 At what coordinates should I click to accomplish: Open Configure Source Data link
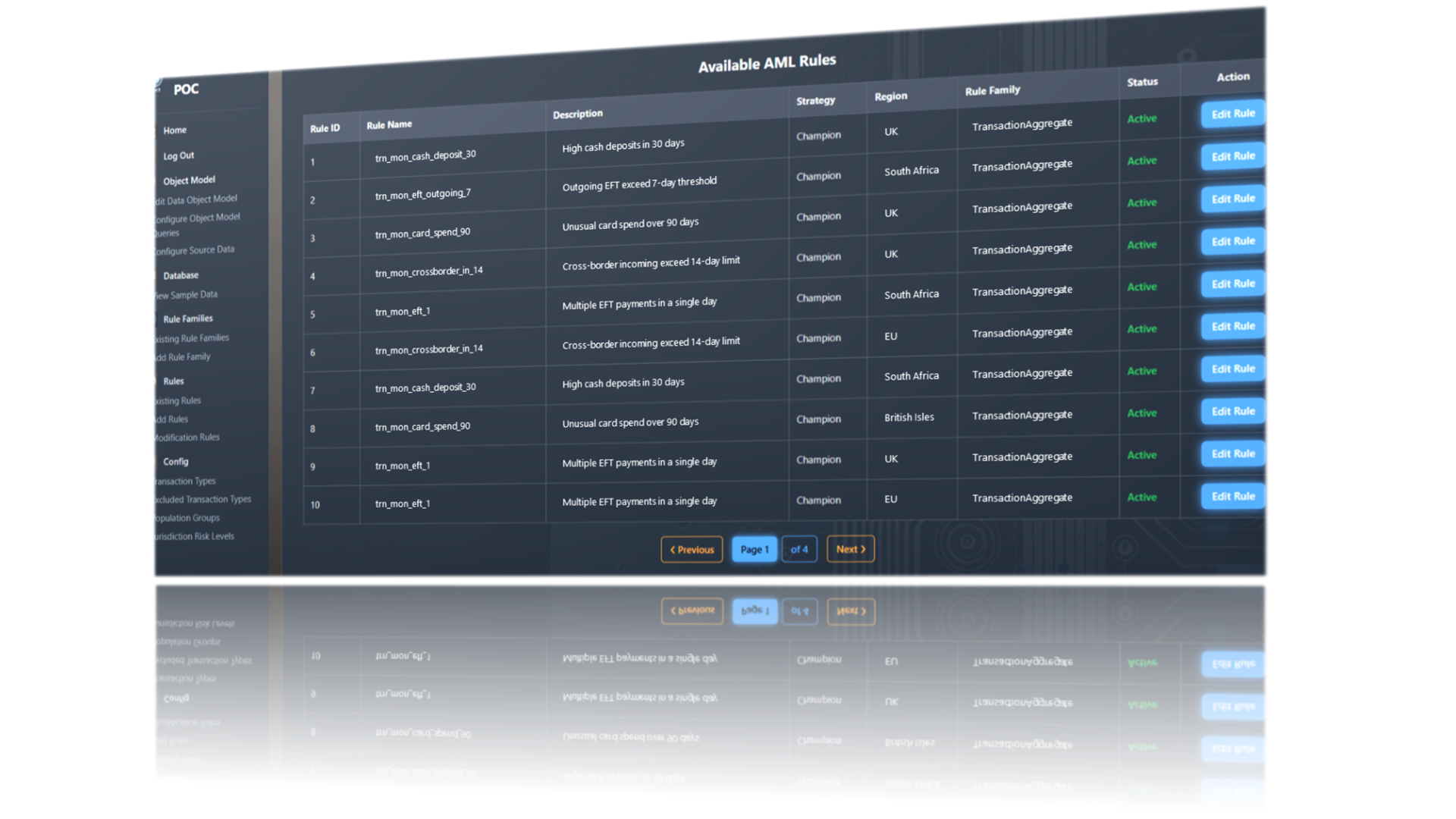(x=195, y=250)
